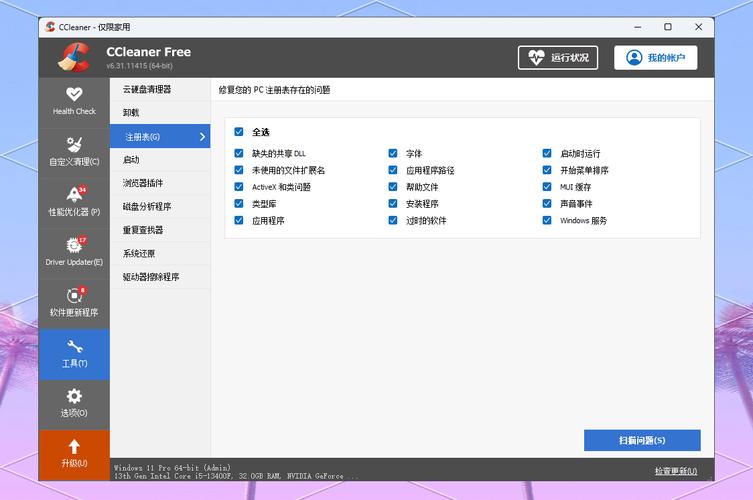
Task: Toggle 类型库 checkbox
Action: click(239, 204)
